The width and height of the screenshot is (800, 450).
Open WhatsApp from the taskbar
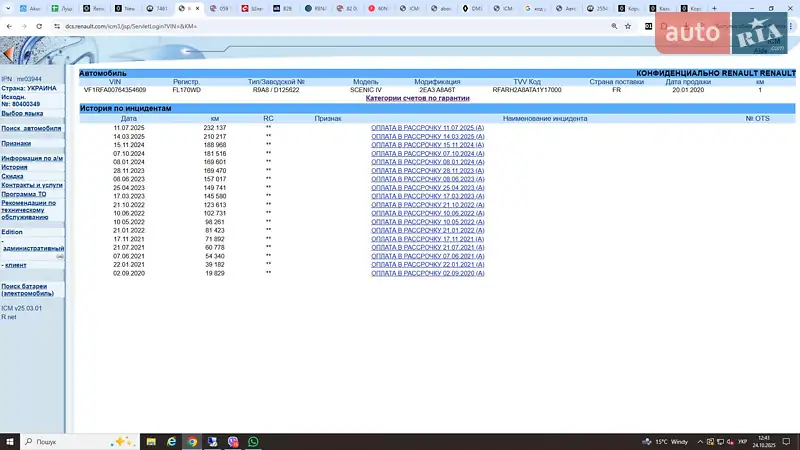(253, 441)
